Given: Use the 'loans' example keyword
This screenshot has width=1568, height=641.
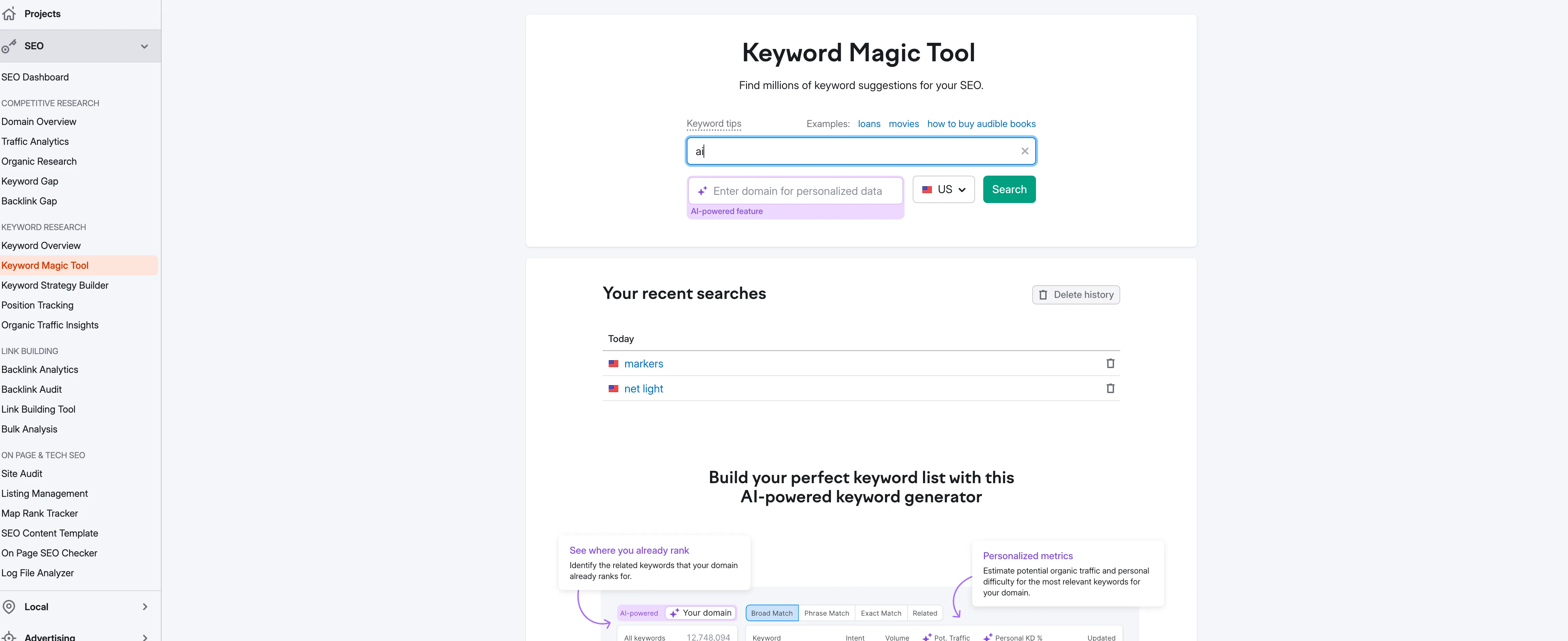Looking at the screenshot, I should [869, 124].
